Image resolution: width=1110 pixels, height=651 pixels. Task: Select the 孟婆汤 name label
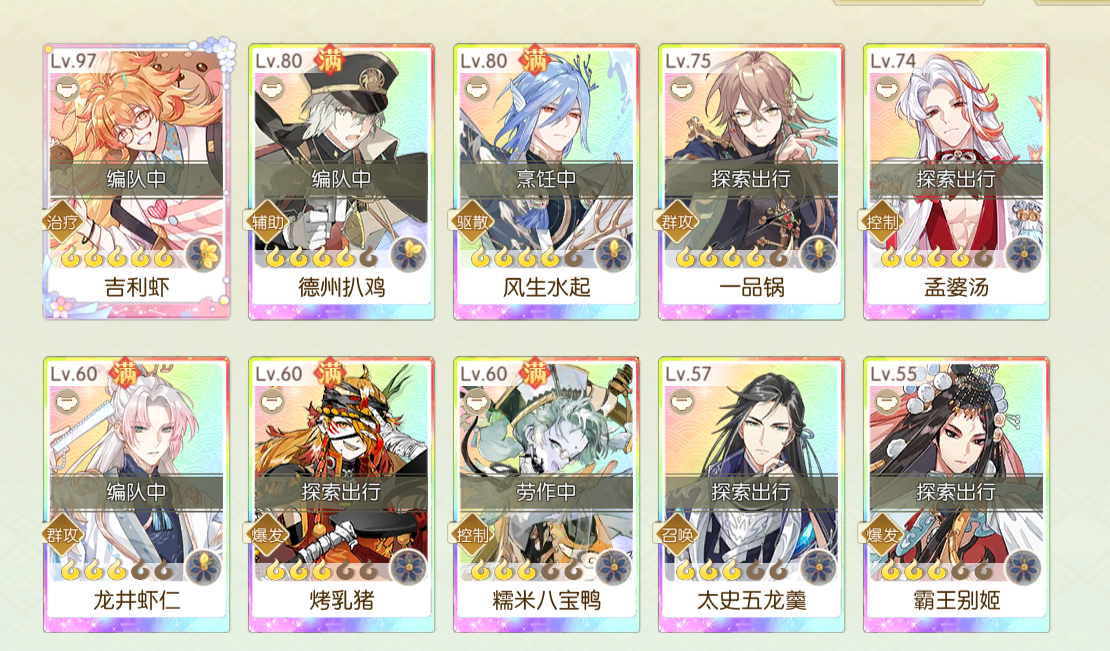click(x=956, y=287)
